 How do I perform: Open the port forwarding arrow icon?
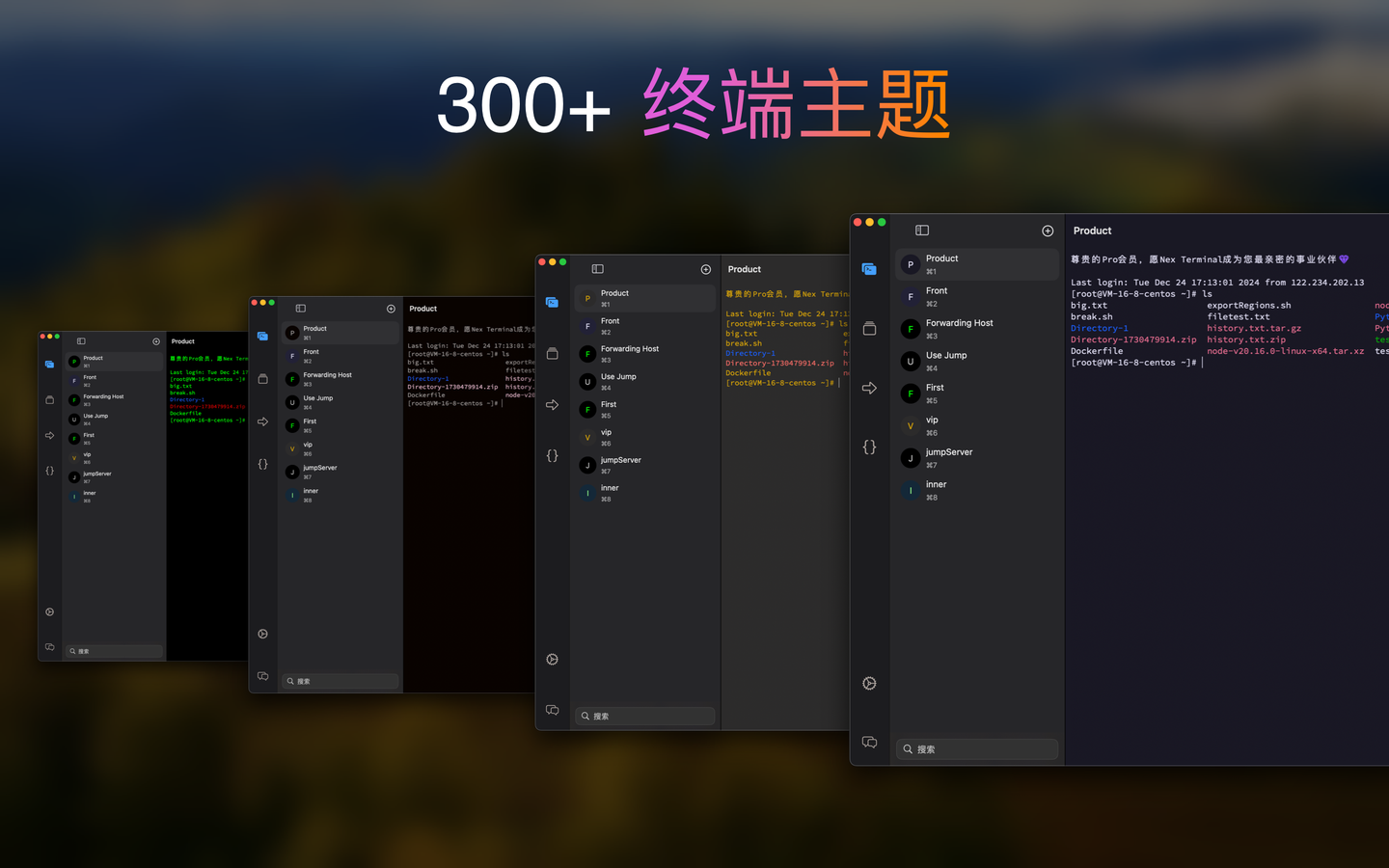coord(869,388)
